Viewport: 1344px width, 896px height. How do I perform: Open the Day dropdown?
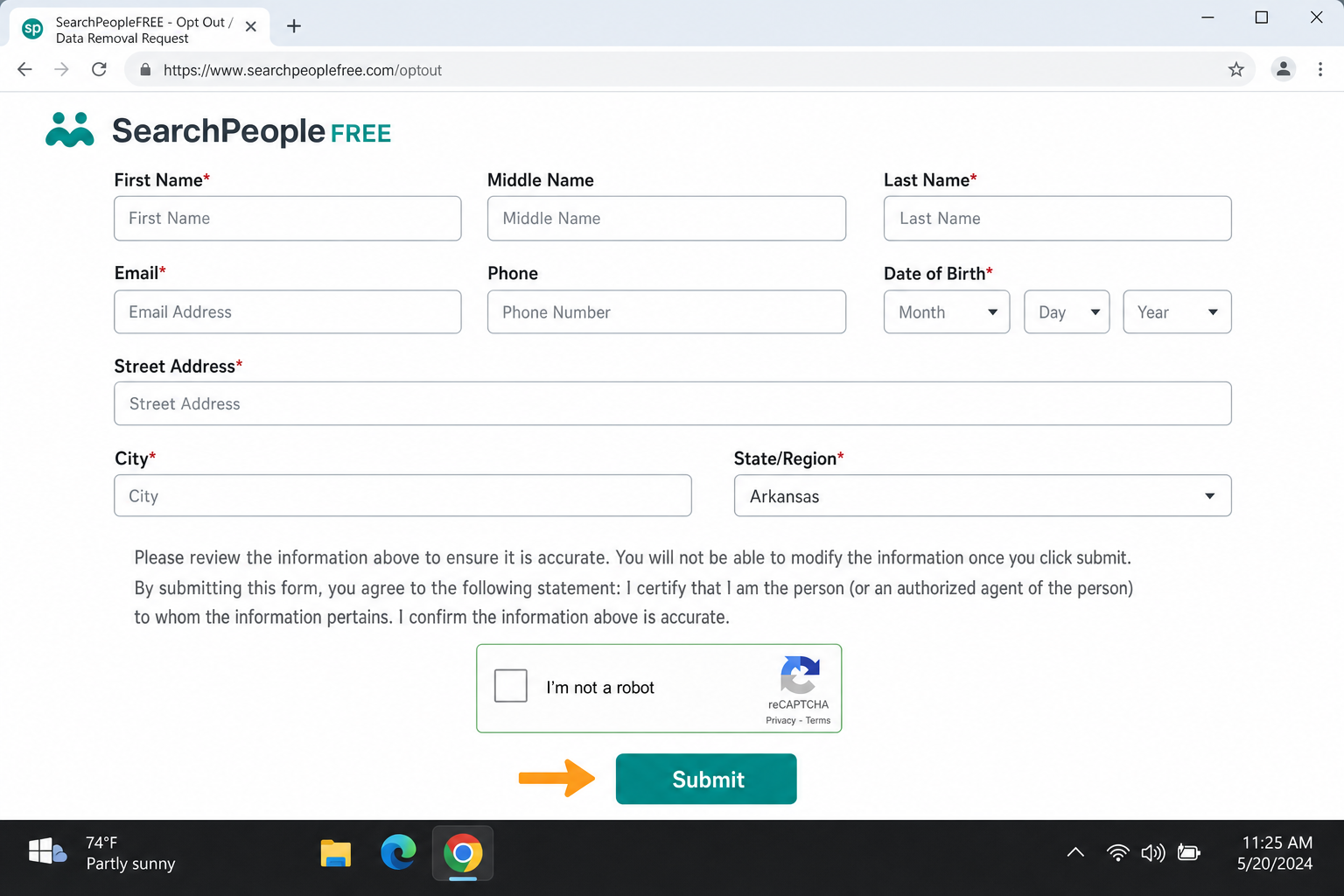[x=1067, y=312]
